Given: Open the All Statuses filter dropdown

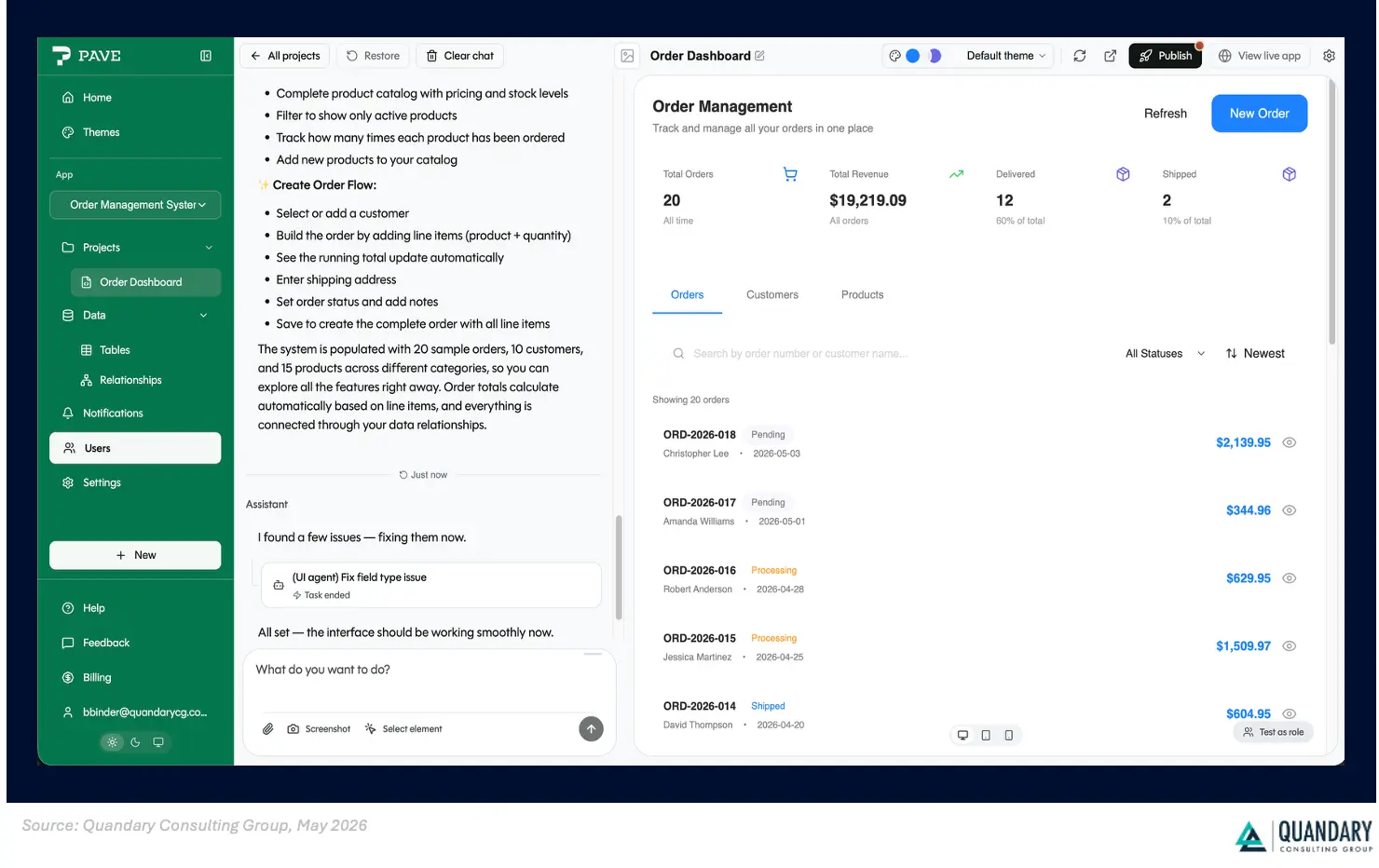Looking at the screenshot, I should click(1165, 354).
